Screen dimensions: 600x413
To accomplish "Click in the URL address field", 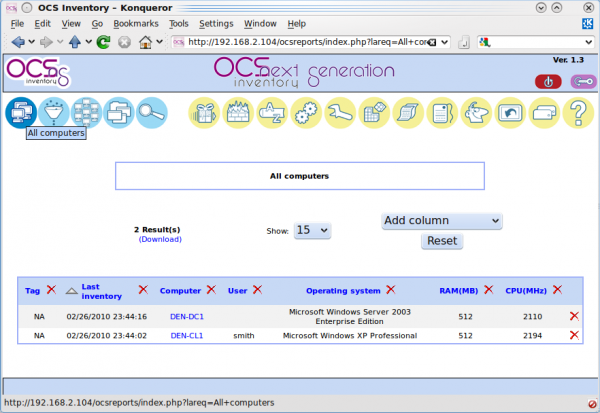I will [x=306, y=42].
